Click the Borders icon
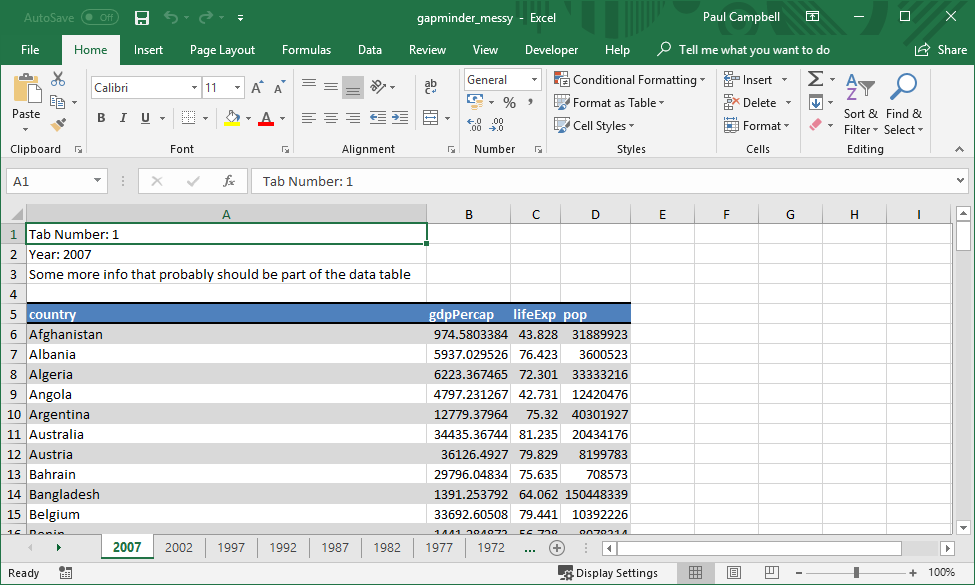The height and width of the screenshot is (585, 975). pyautogui.click(x=188, y=117)
